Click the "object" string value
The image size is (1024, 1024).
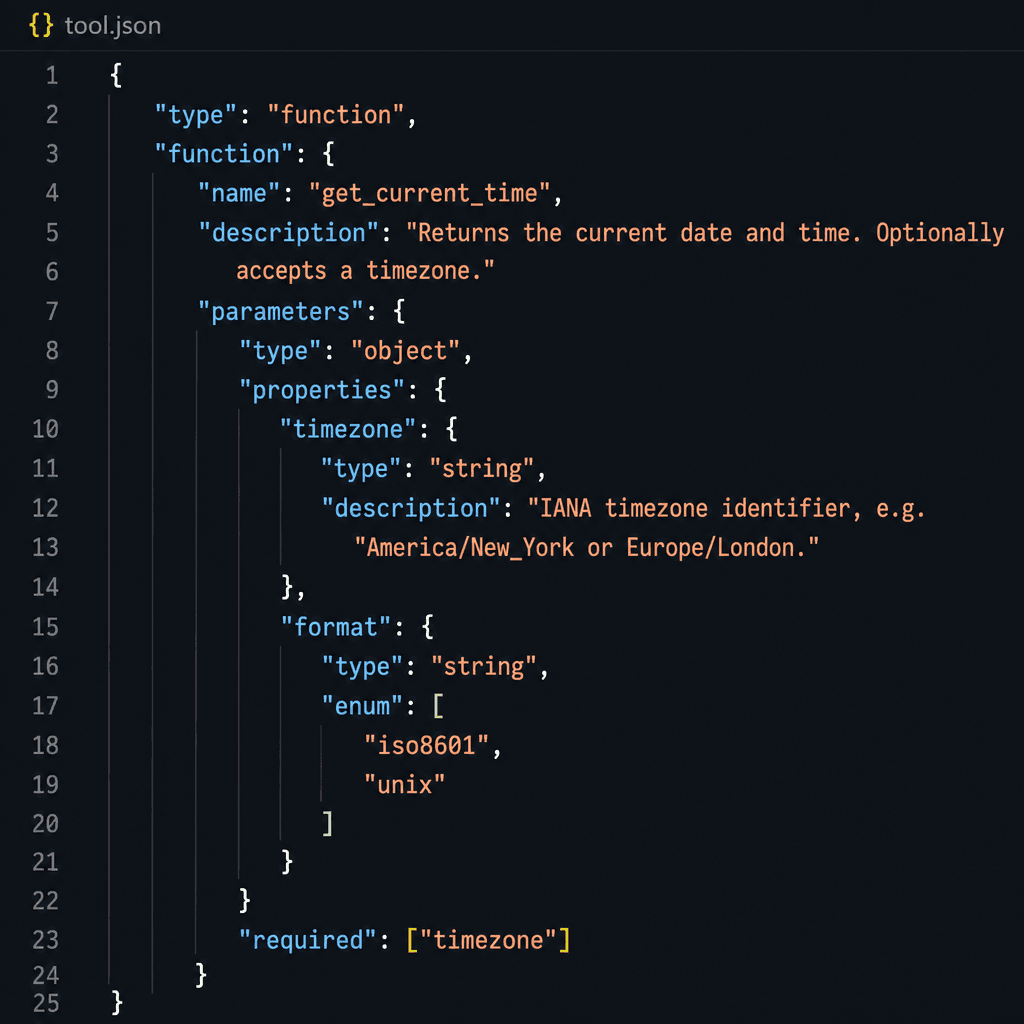point(406,351)
